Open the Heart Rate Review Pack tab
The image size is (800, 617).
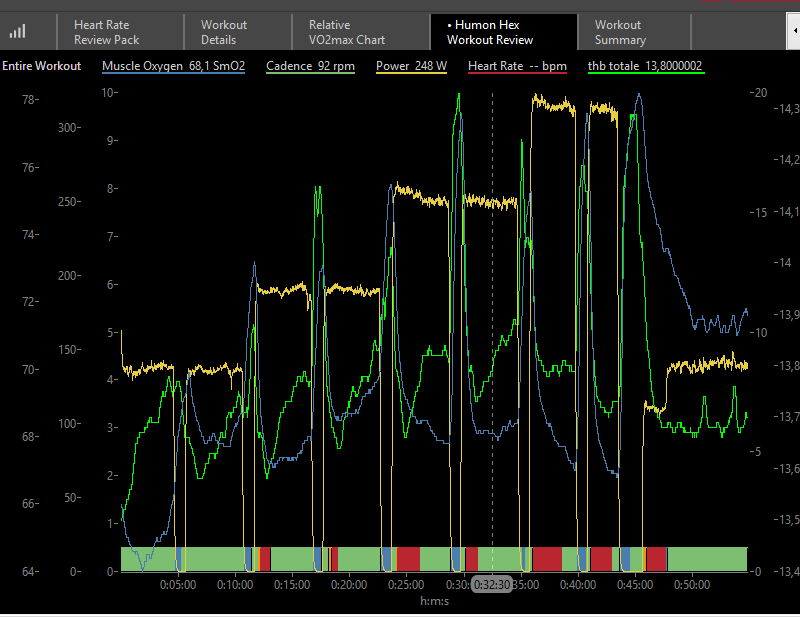tap(107, 32)
